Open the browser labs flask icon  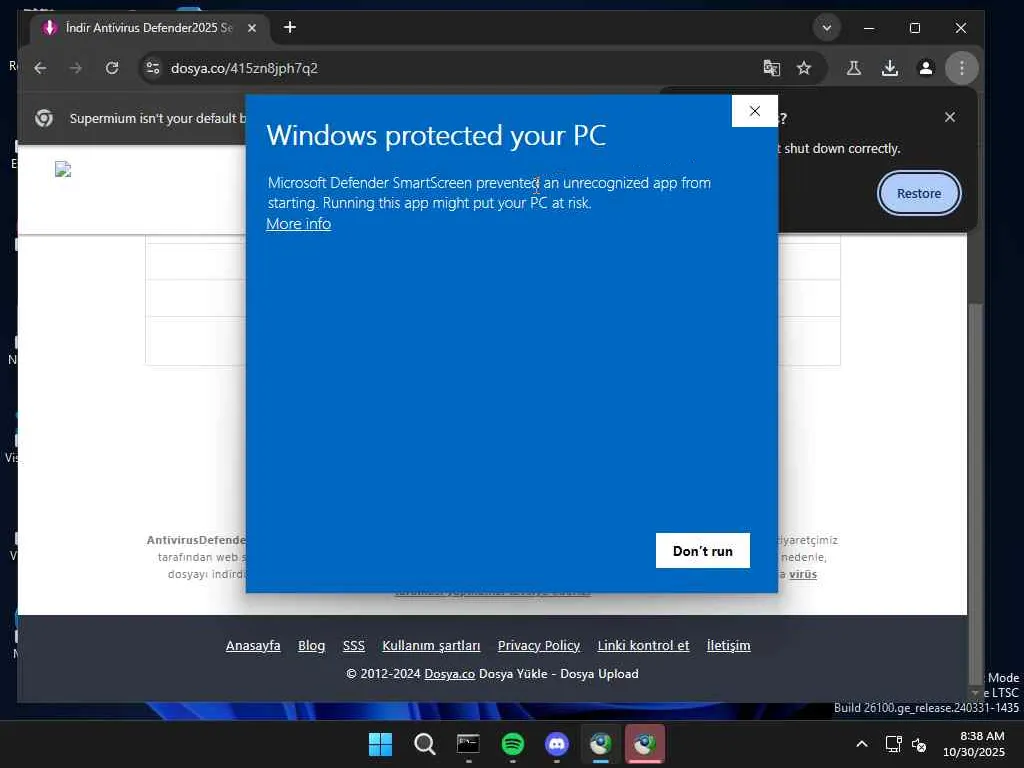point(854,68)
